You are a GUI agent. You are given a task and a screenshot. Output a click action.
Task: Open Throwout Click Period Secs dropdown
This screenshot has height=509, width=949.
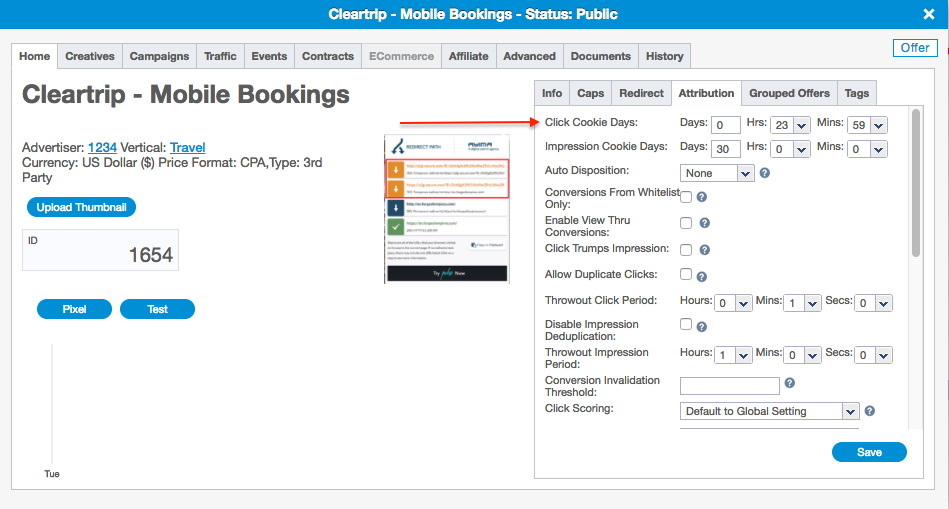884,303
